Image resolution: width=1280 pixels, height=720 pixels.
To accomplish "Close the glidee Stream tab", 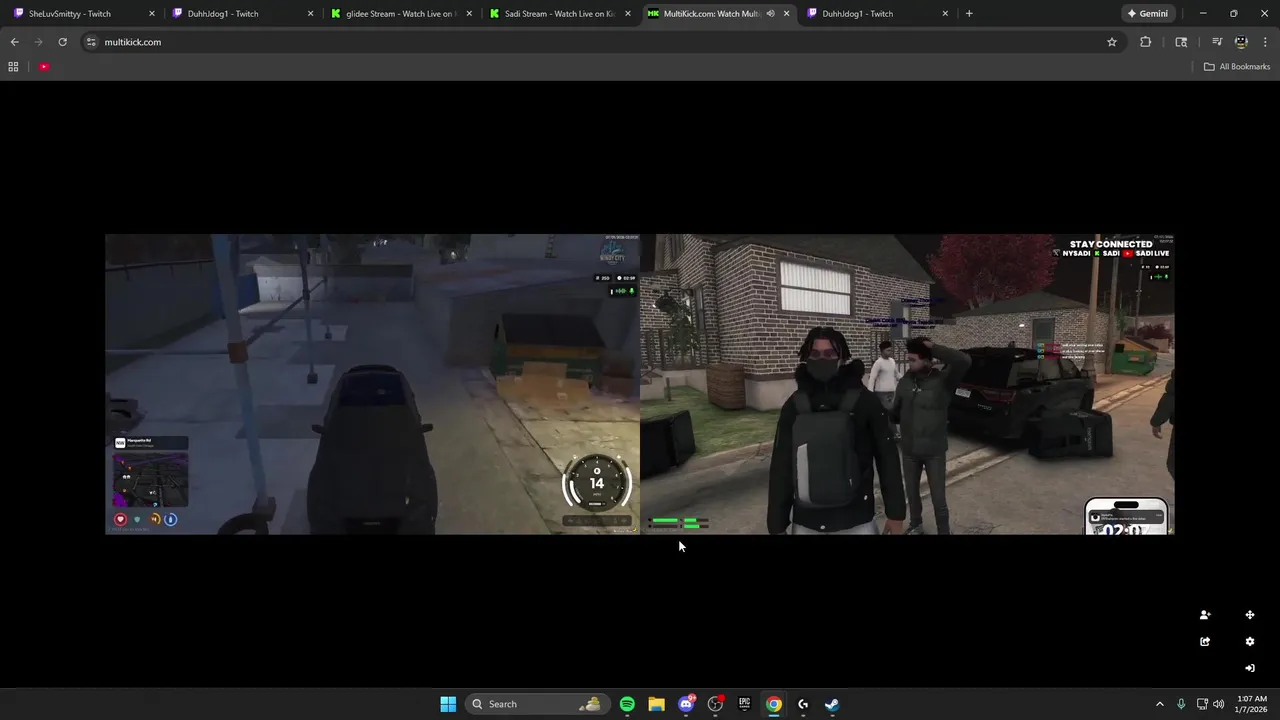I will [469, 14].
